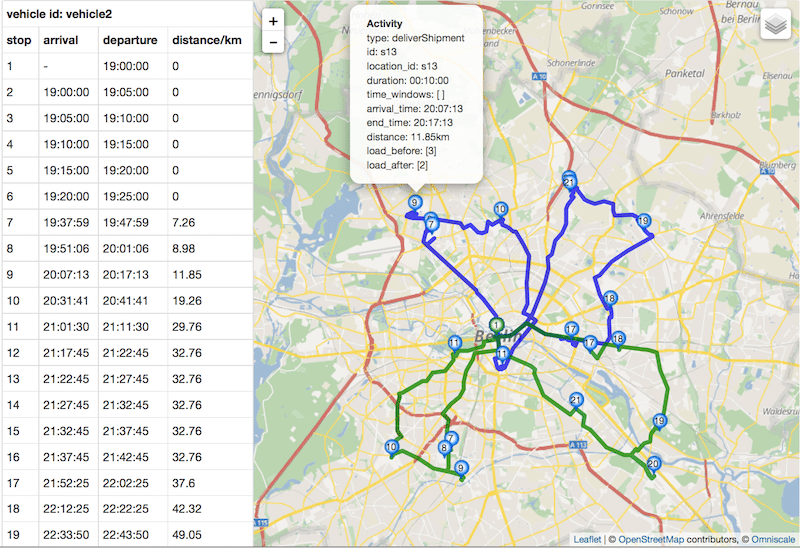Click the vehicle id: vehicle2 heading

63,13
